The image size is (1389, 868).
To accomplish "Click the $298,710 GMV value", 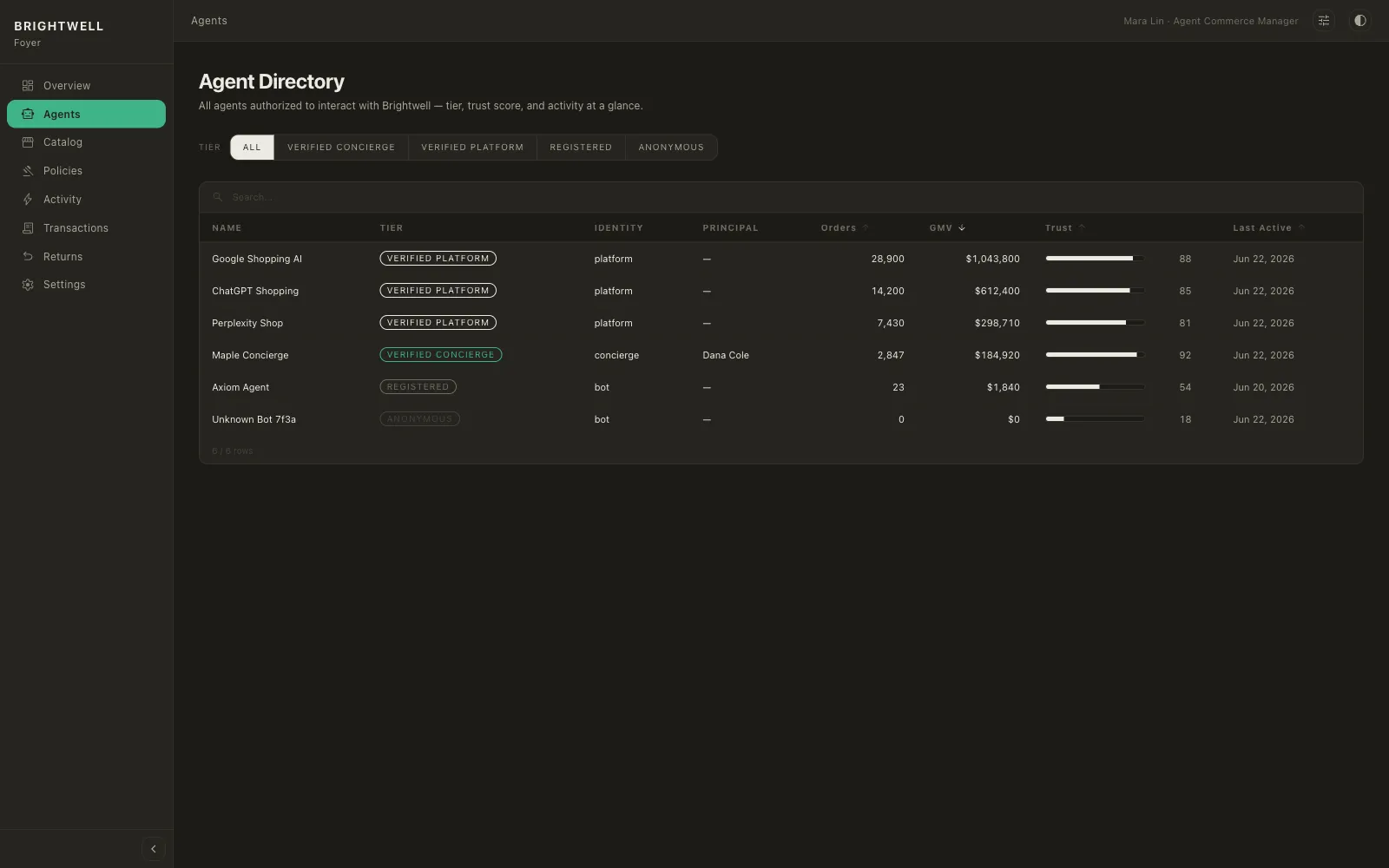I will (x=997, y=323).
